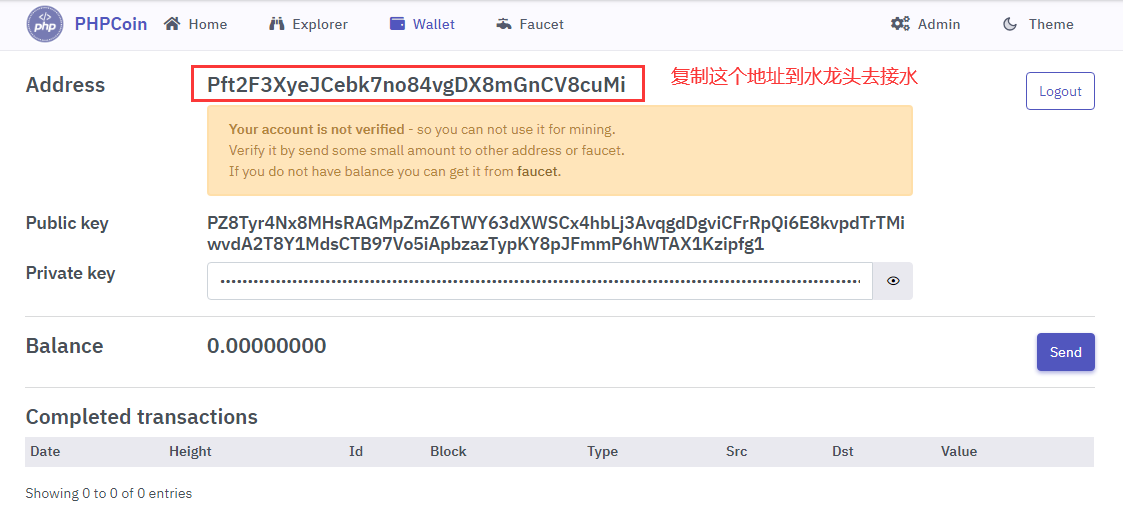This screenshot has height=527, width=1123.
Task: Sort transactions by Value column
Action: point(958,451)
